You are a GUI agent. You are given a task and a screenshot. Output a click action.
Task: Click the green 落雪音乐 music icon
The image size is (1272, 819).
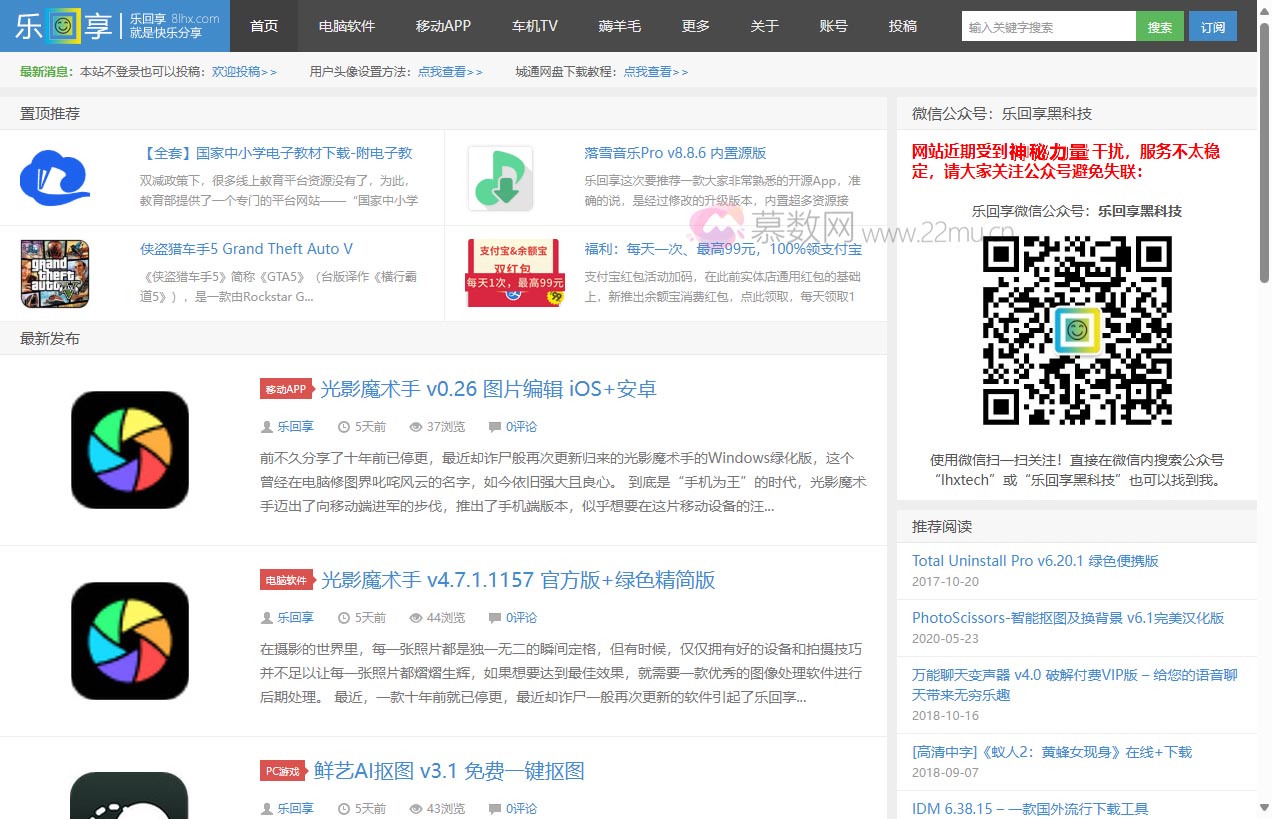pos(500,178)
